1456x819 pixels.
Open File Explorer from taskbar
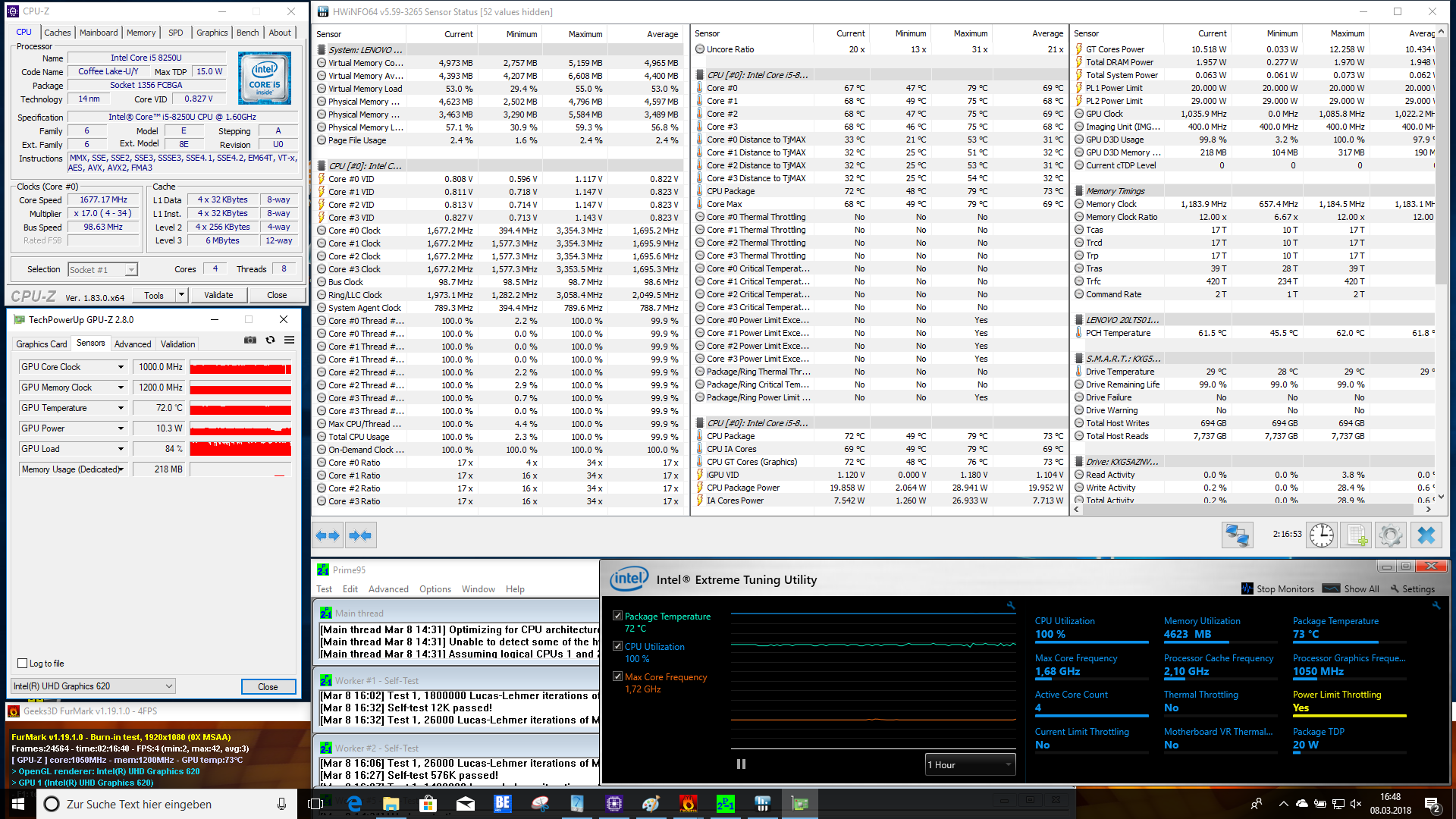coord(391,804)
